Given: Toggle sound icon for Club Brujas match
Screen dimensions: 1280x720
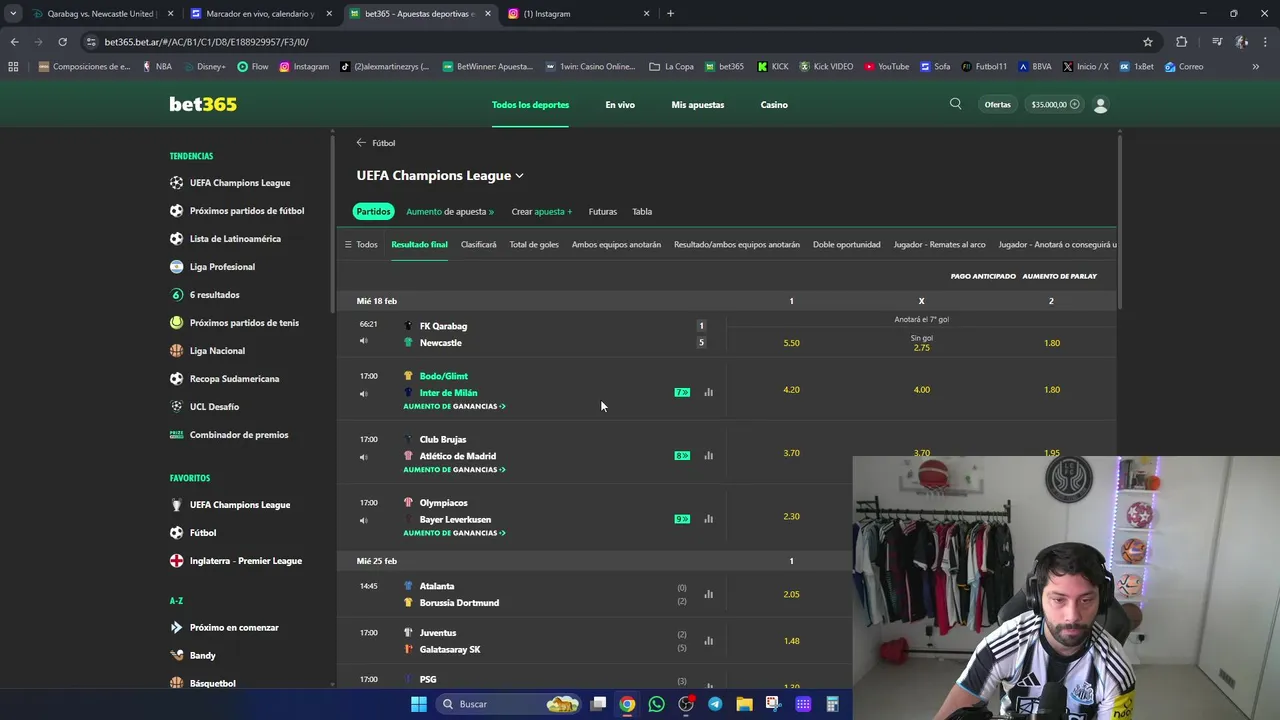Looking at the screenshot, I should pyautogui.click(x=363, y=456).
